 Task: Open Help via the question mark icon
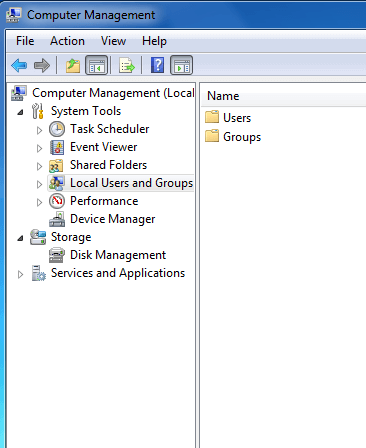click(157, 65)
